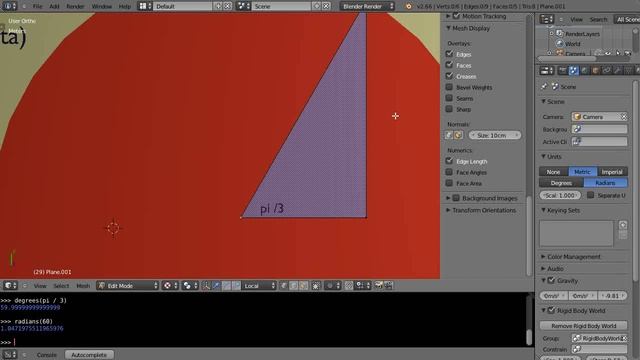Open Python console editor type icon

tap(9, 355)
